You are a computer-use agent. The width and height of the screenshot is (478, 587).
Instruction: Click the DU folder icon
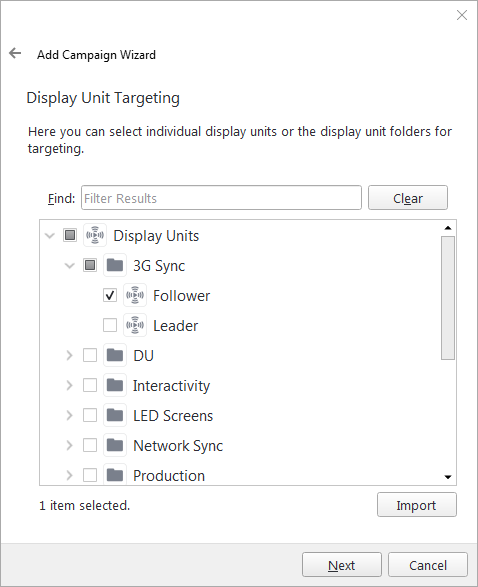115,355
